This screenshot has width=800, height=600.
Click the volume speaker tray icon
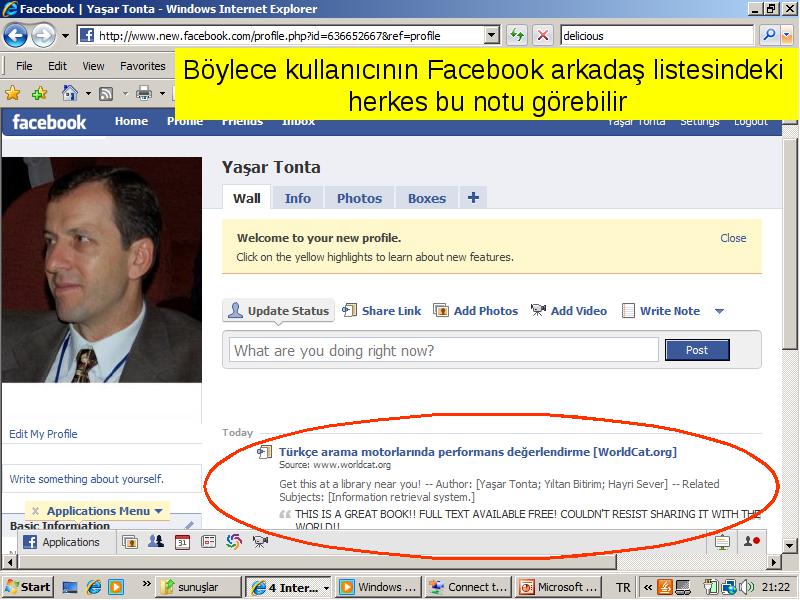(x=745, y=587)
